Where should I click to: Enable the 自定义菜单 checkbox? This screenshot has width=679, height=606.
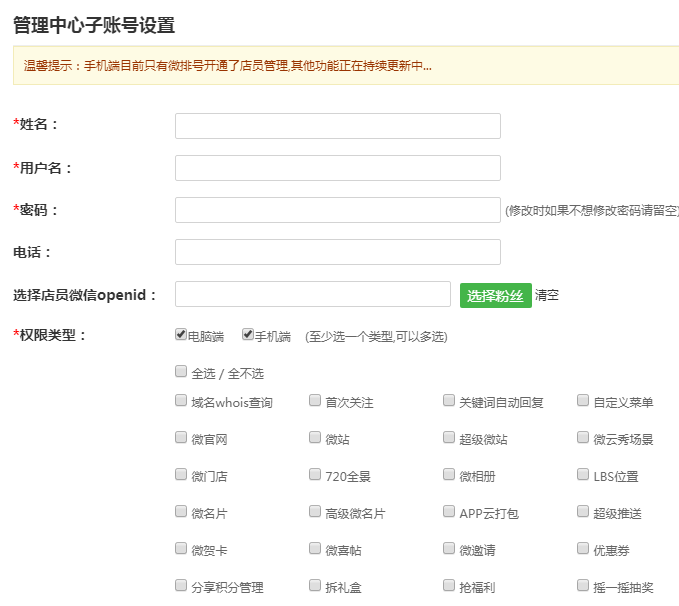(x=583, y=401)
